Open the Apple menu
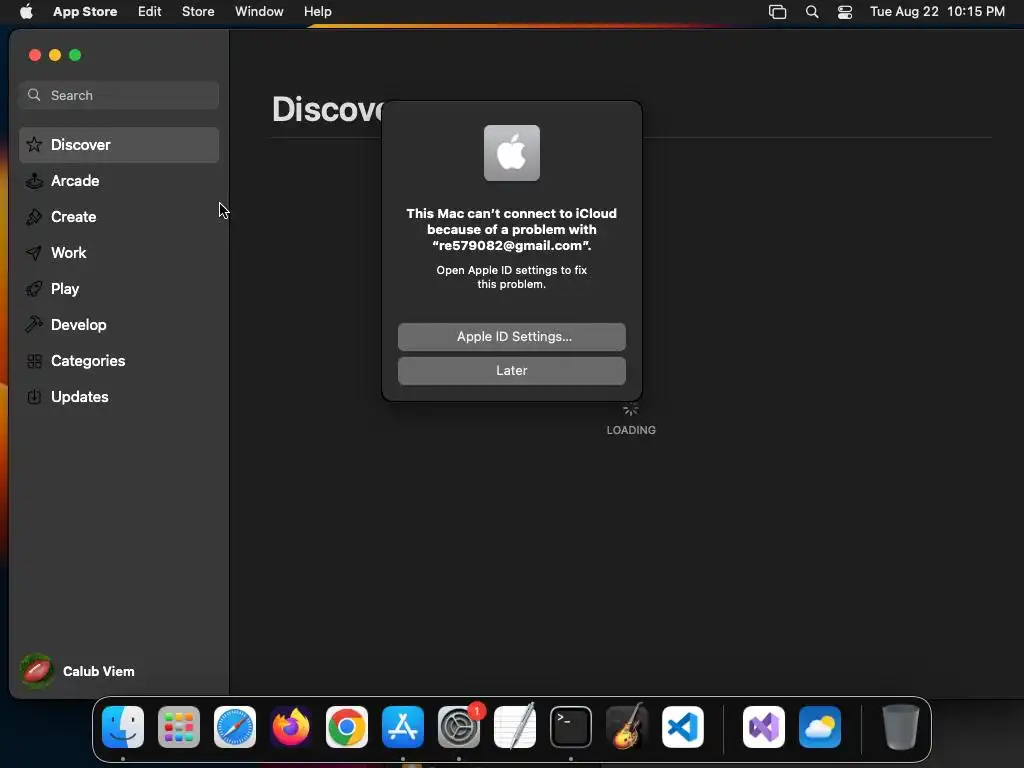The width and height of the screenshot is (1024, 768). click(x=26, y=12)
